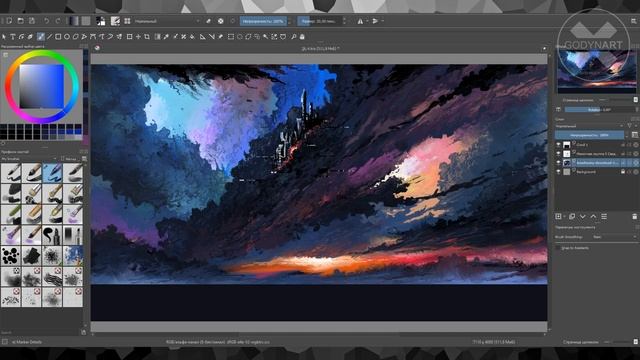Select the Move tool
Image resolution: width=640 pixels, height=360 pixels.
138,37
